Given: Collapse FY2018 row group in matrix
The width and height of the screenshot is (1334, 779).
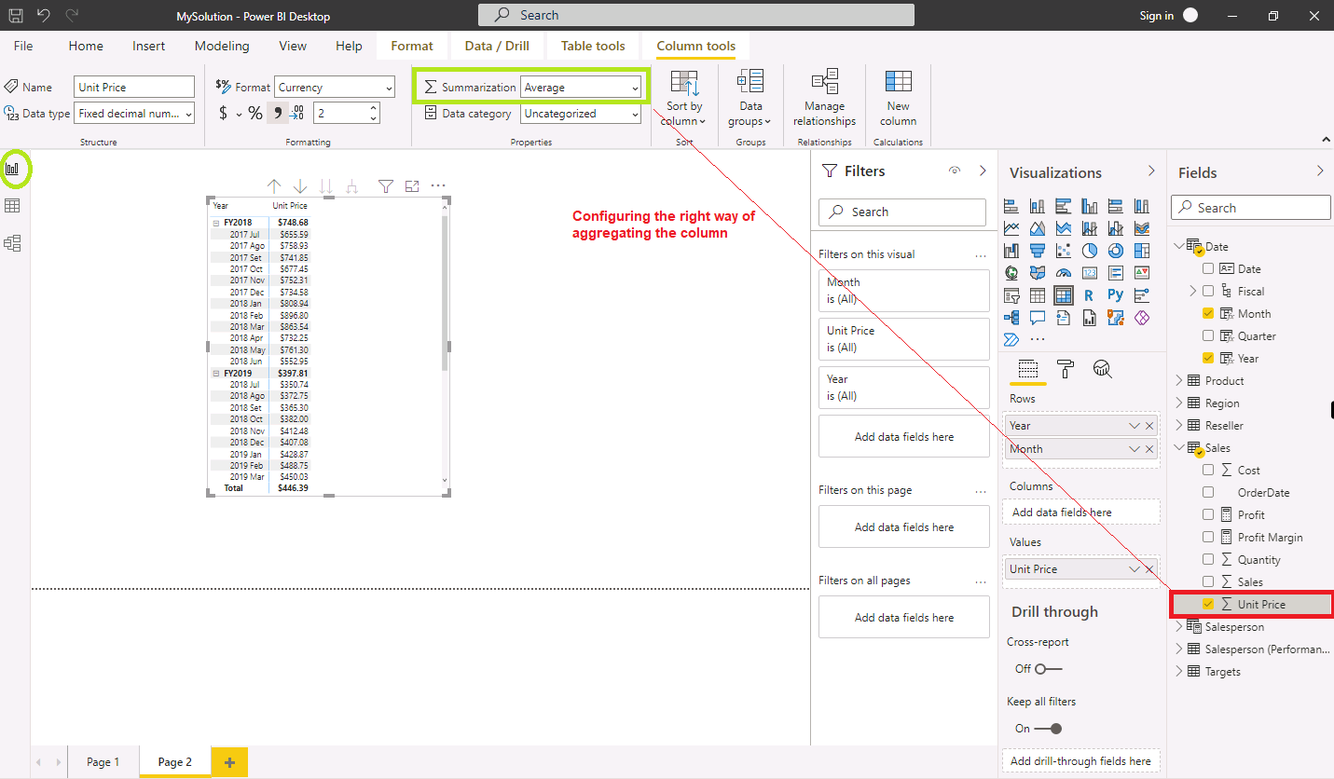Looking at the screenshot, I should pyautogui.click(x=216, y=223).
